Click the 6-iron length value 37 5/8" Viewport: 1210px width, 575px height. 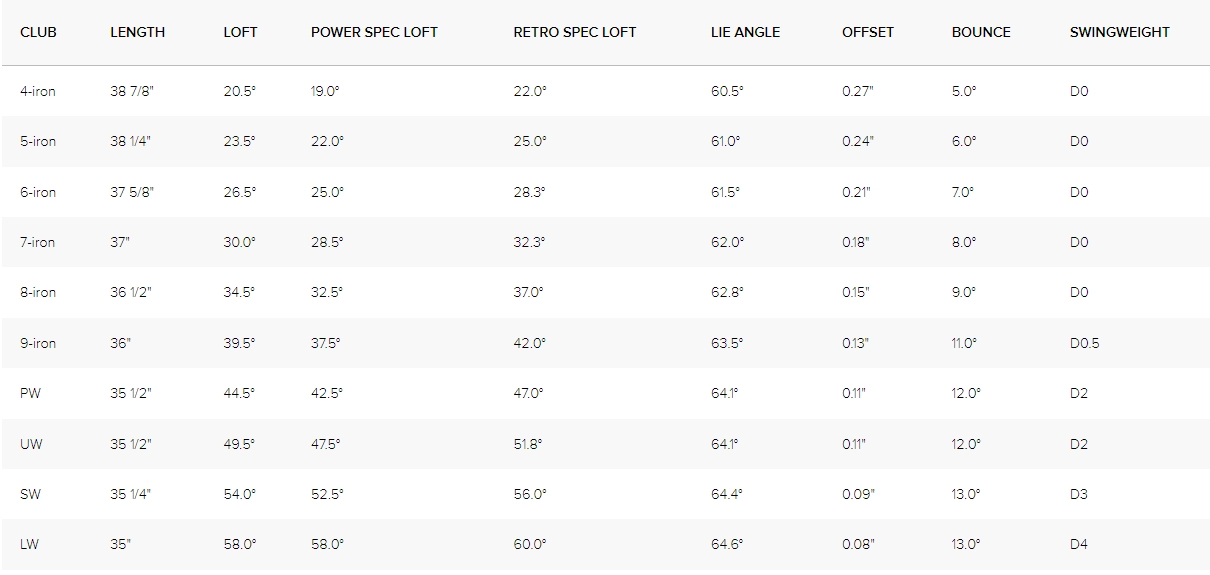(132, 192)
